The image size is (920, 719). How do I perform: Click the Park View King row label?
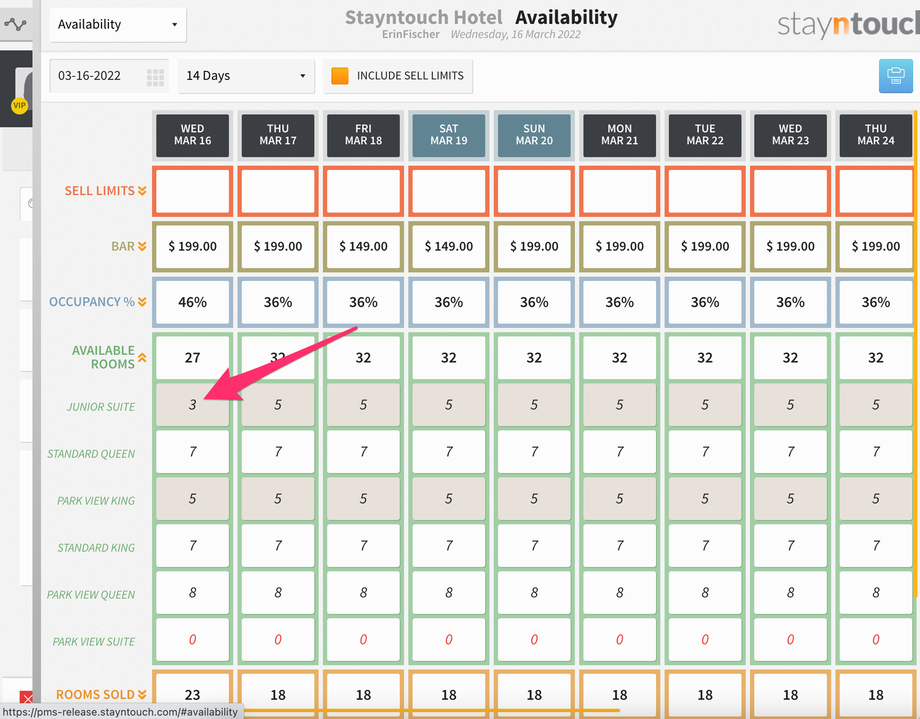tap(96, 501)
